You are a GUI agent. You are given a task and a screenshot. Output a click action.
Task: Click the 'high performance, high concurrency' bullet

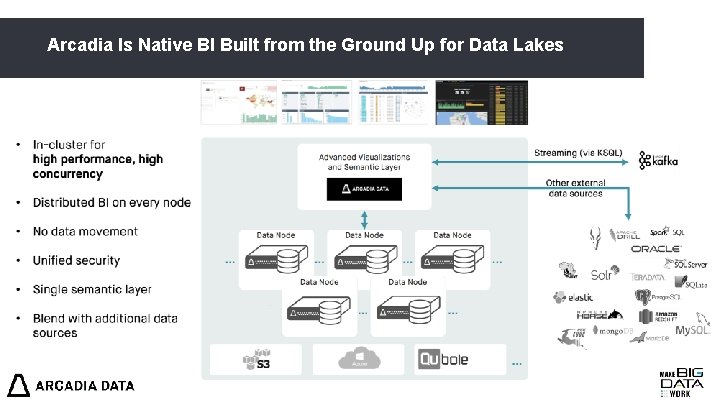[x=98, y=166]
